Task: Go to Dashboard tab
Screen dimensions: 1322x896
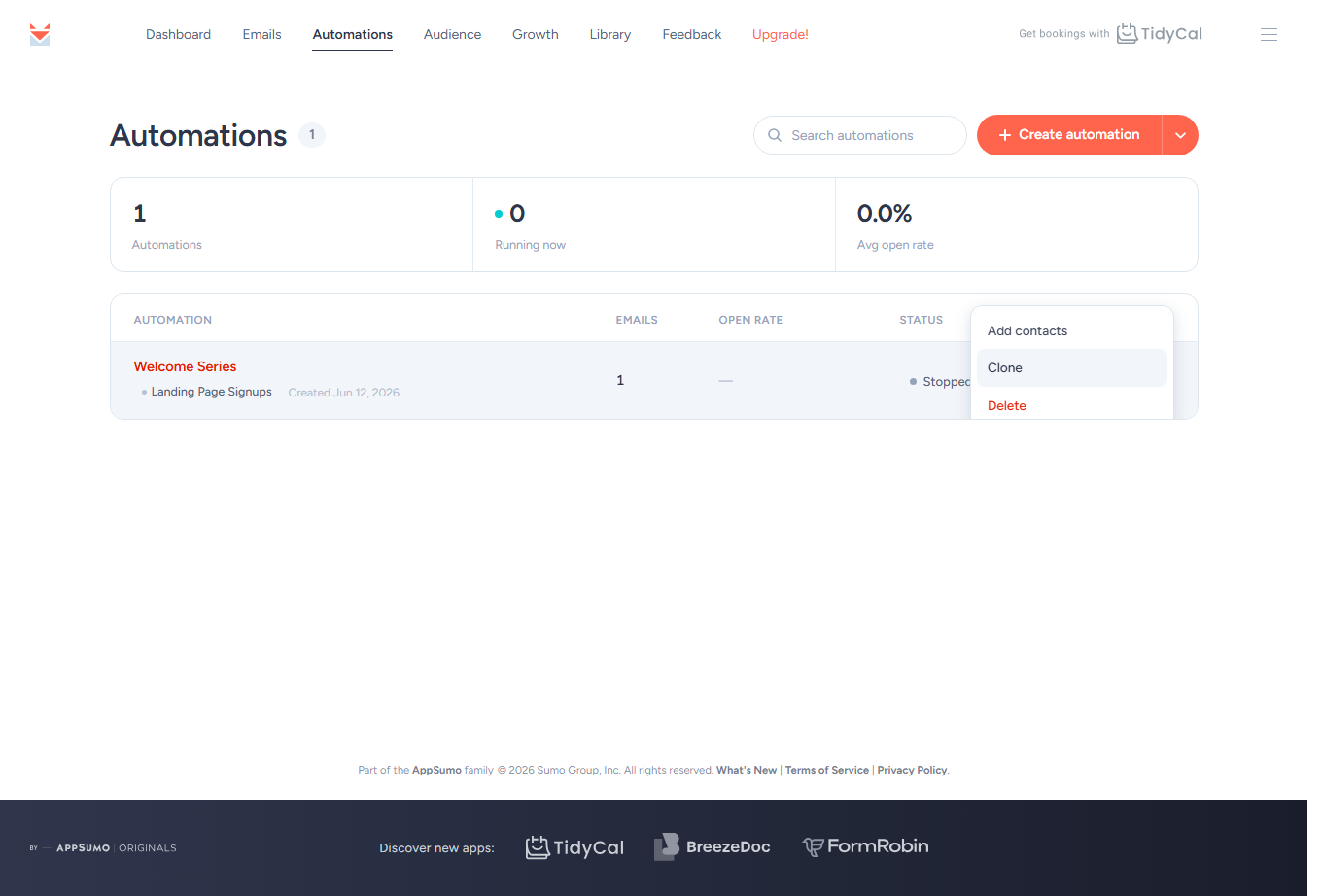Action: [178, 34]
